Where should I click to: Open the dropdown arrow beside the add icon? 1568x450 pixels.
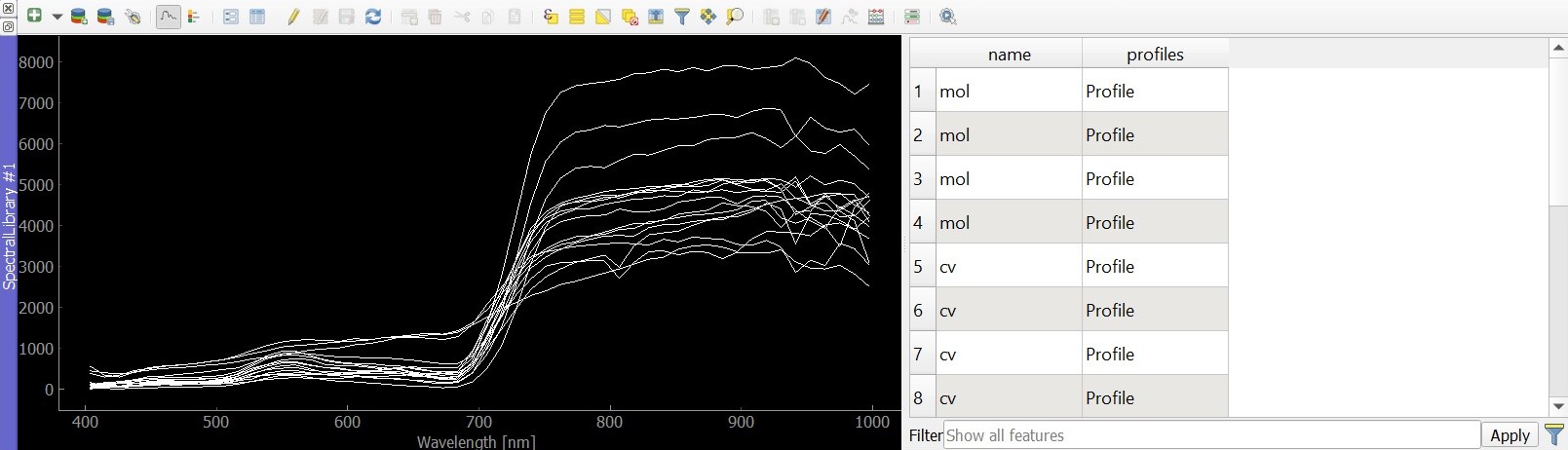pos(57,17)
